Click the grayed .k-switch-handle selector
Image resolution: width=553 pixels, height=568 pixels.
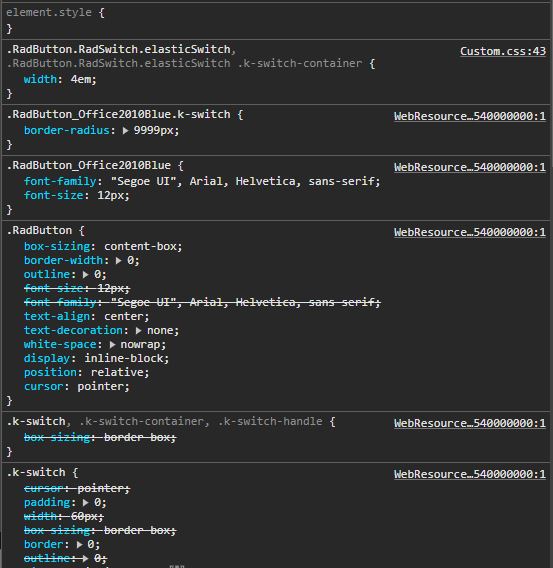click(x=270, y=422)
